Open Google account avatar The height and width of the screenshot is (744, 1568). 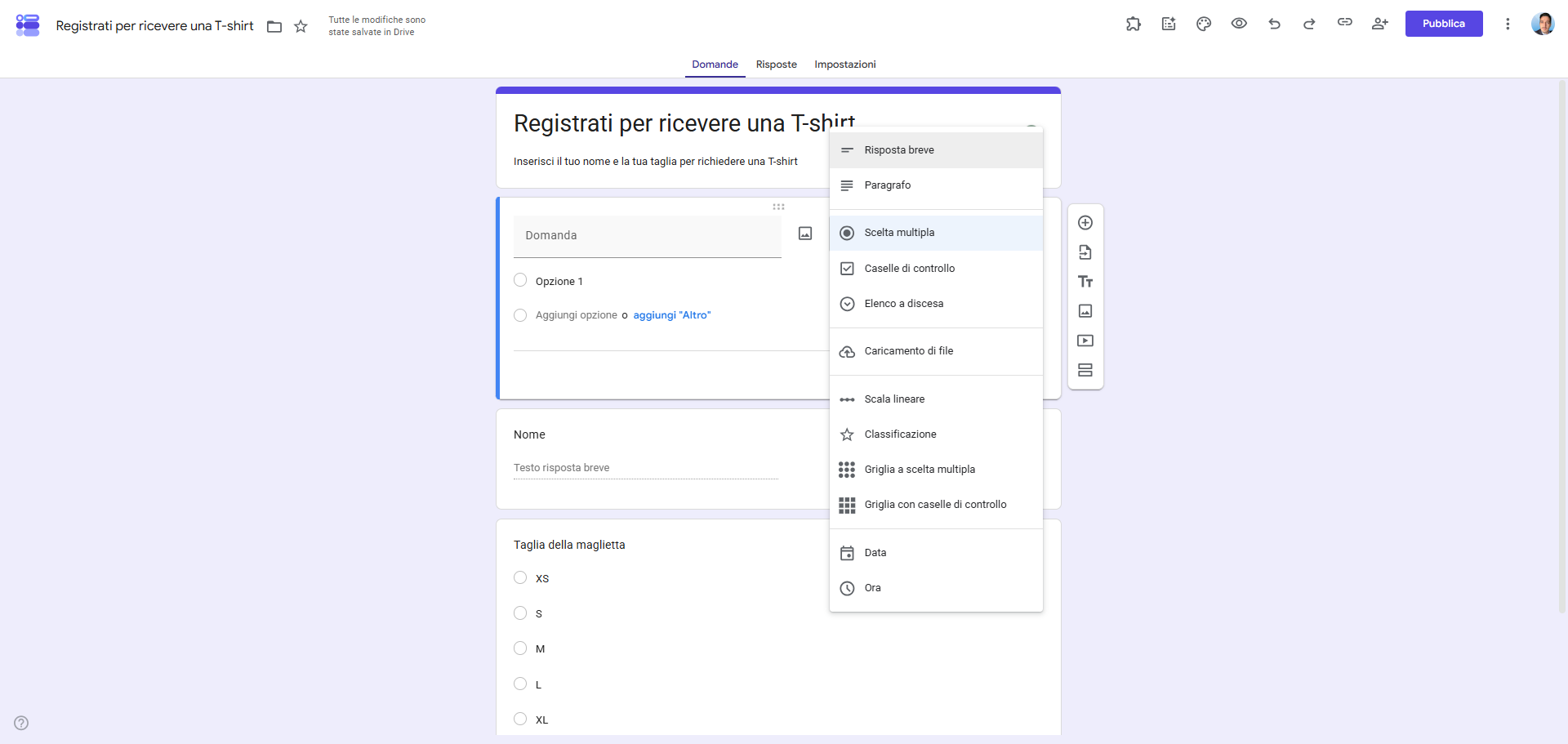1543,24
